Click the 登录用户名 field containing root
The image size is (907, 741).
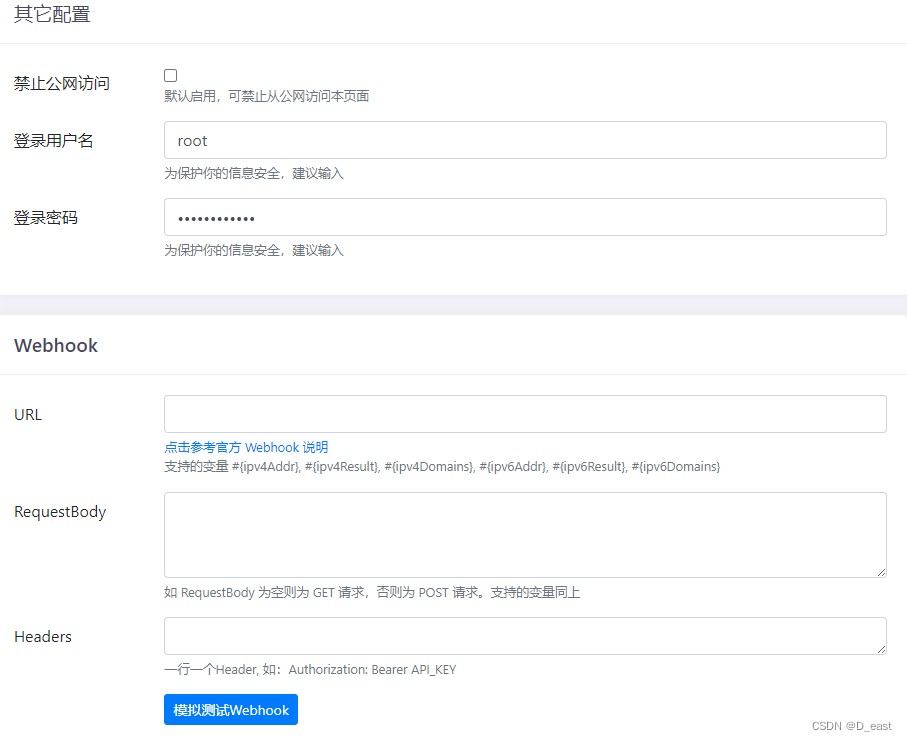point(525,140)
